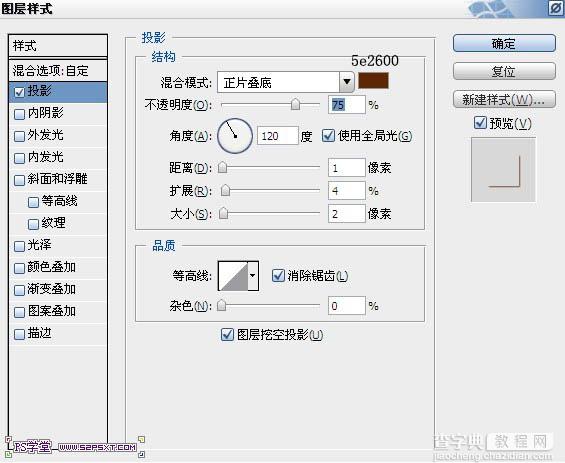The image size is (565, 463).
Task: Click the contour curve thumbnail
Action: click(233, 276)
